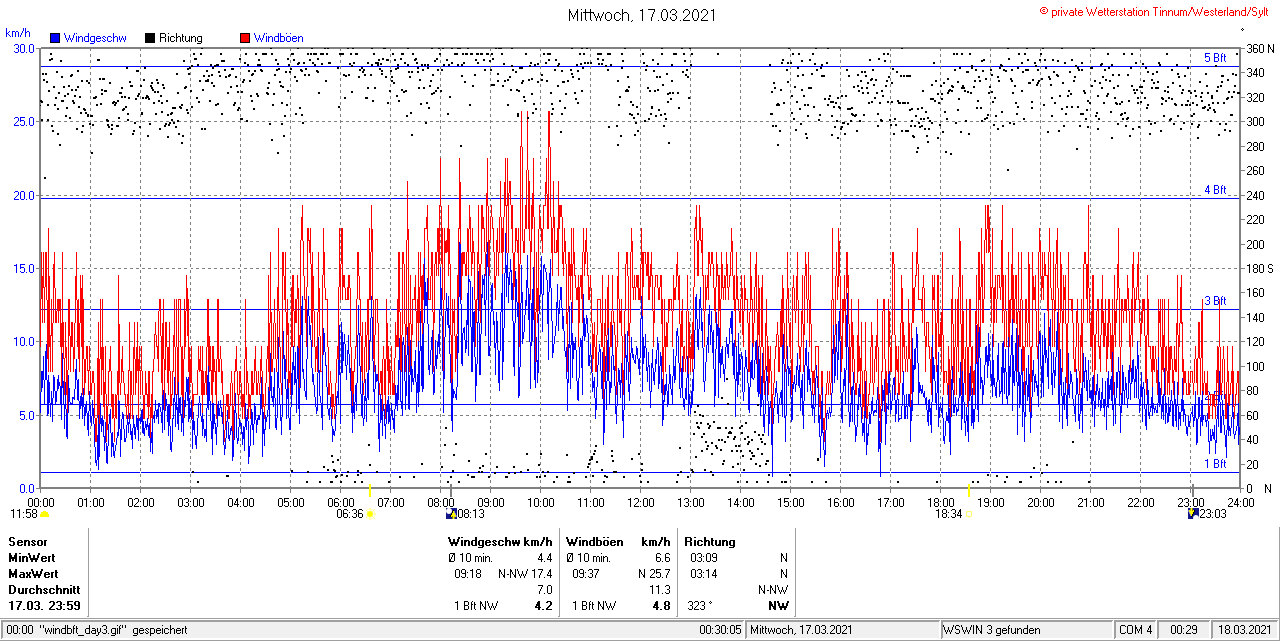Click the '360 N' right axis label
The image size is (1280, 641).
pos(1260,48)
